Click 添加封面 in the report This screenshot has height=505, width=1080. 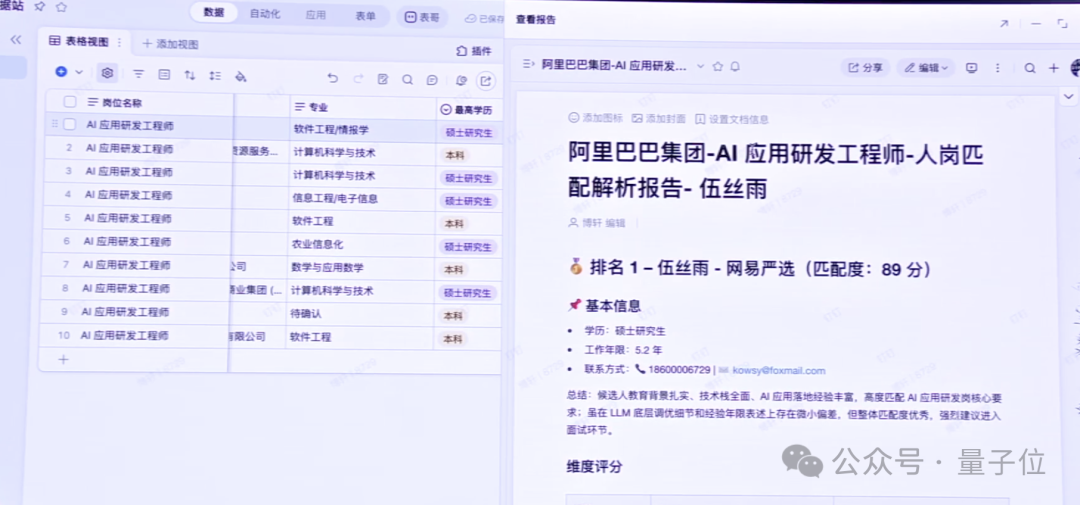point(658,118)
